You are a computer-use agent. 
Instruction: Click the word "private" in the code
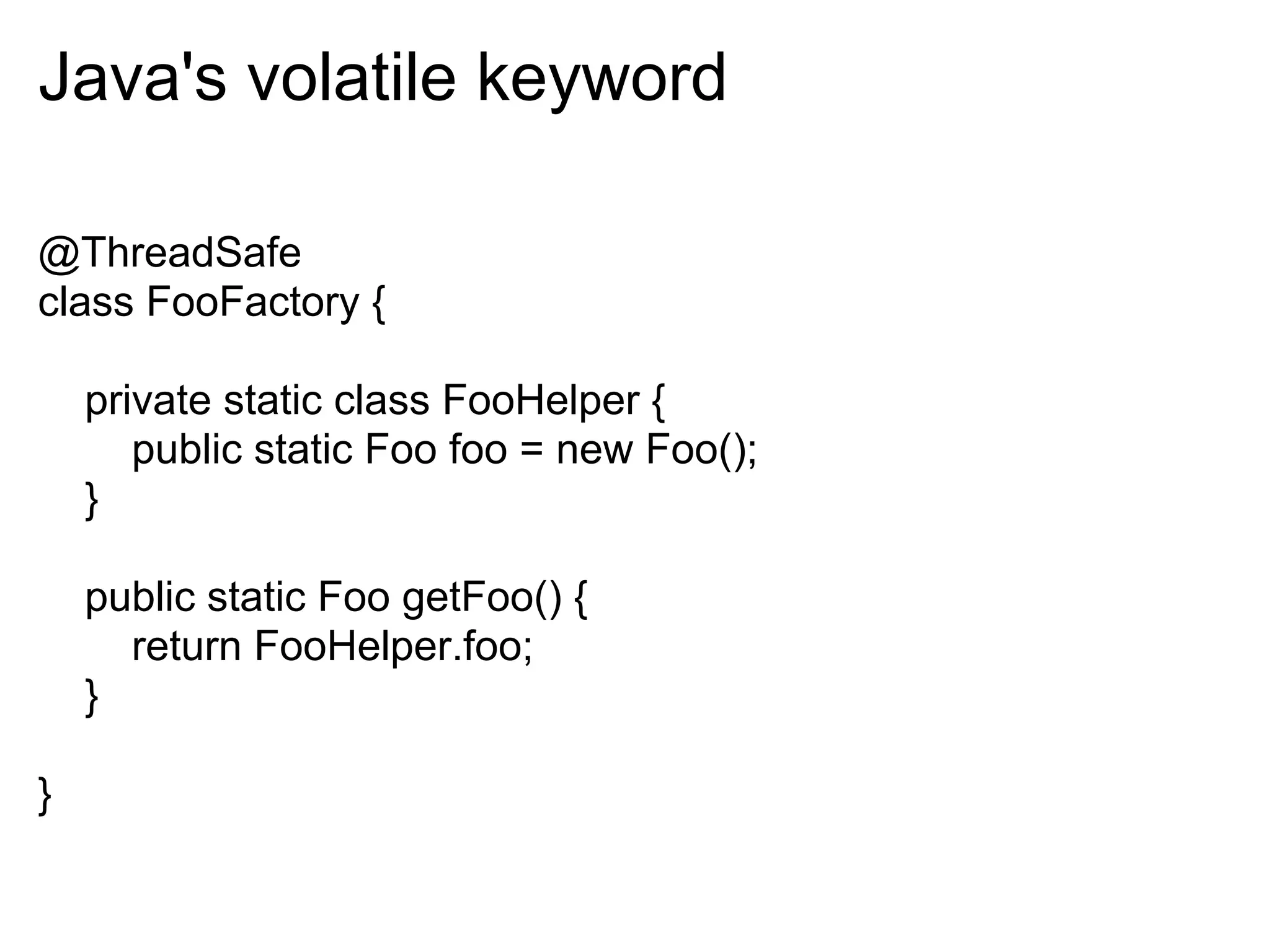point(148,401)
